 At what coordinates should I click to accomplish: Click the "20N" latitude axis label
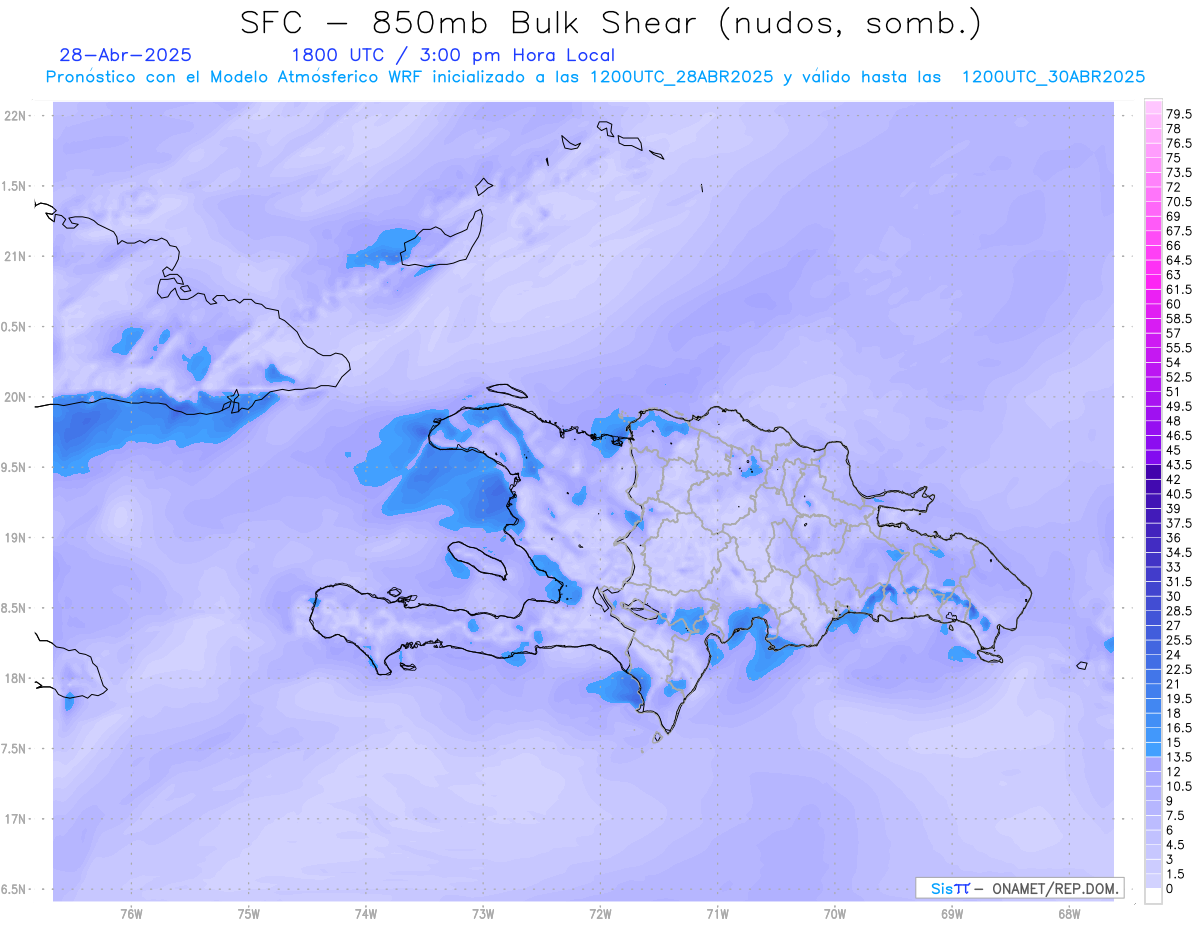pyautogui.click(x=16, y=397)
